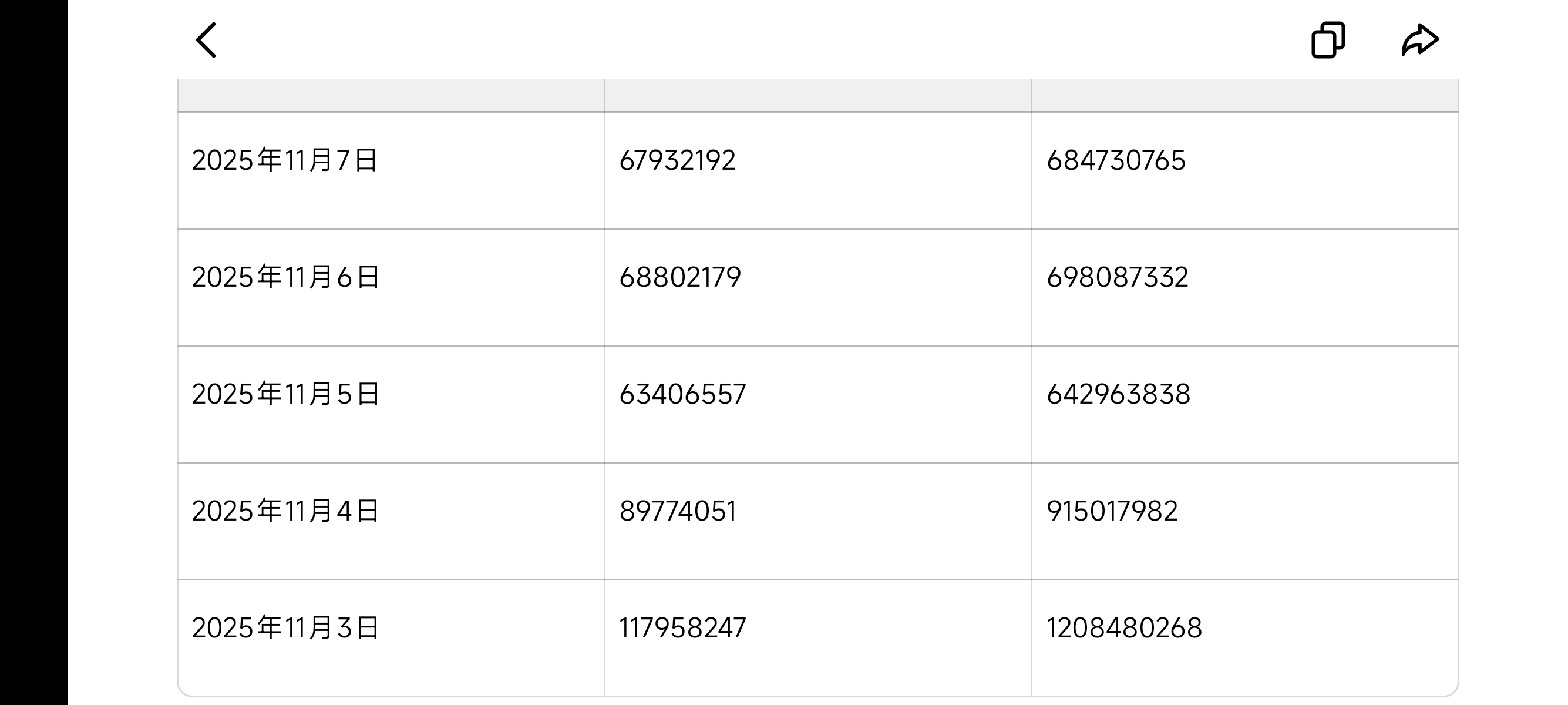
Task: Select the 2025年11月4日 date cell
Action: [286, 511]
